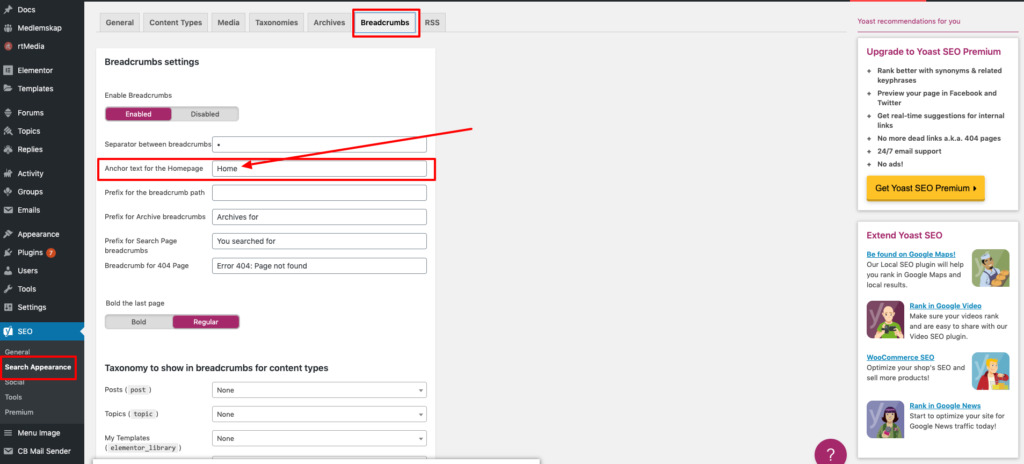Viewport: 1024px width, 464px height.
Task: Click the Settings sidebar icon
Action: click(x=8, y=307)
